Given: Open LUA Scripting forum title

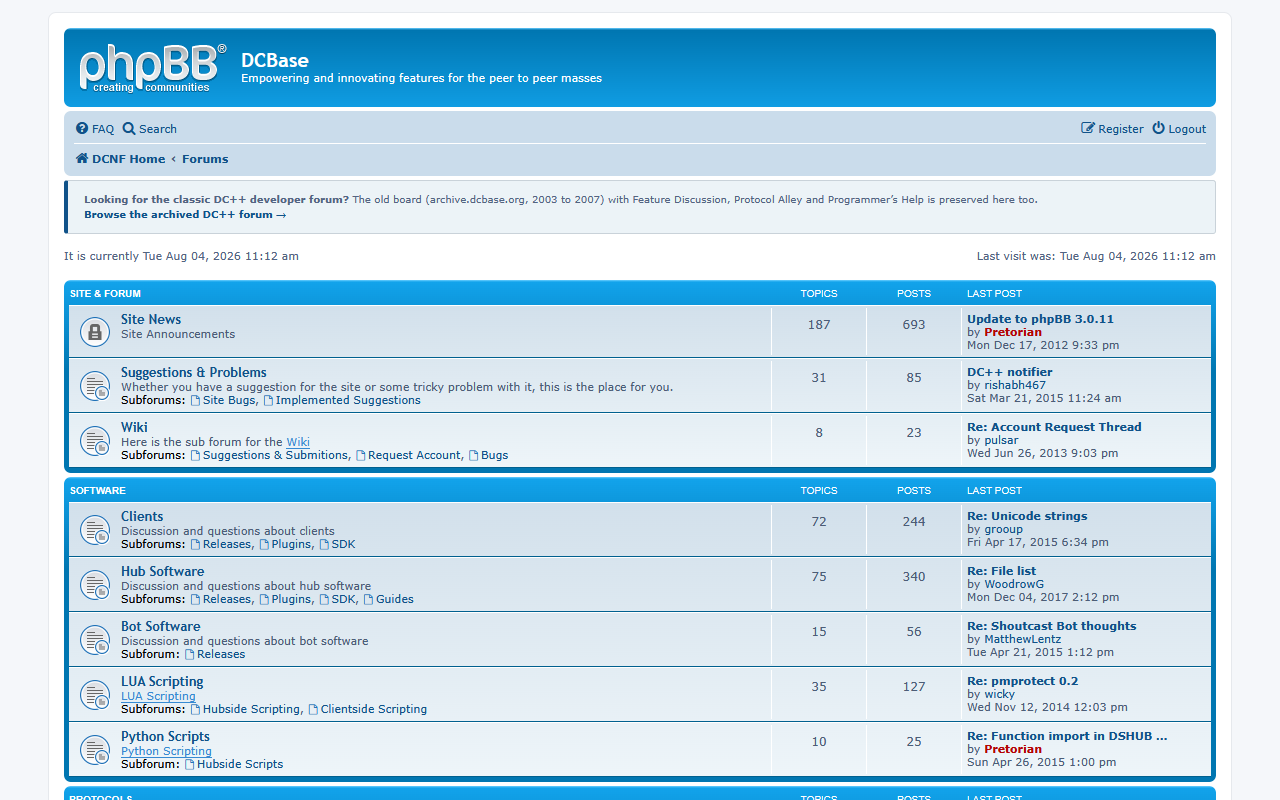Looking at the screenshot, I should tap(162, 681).
